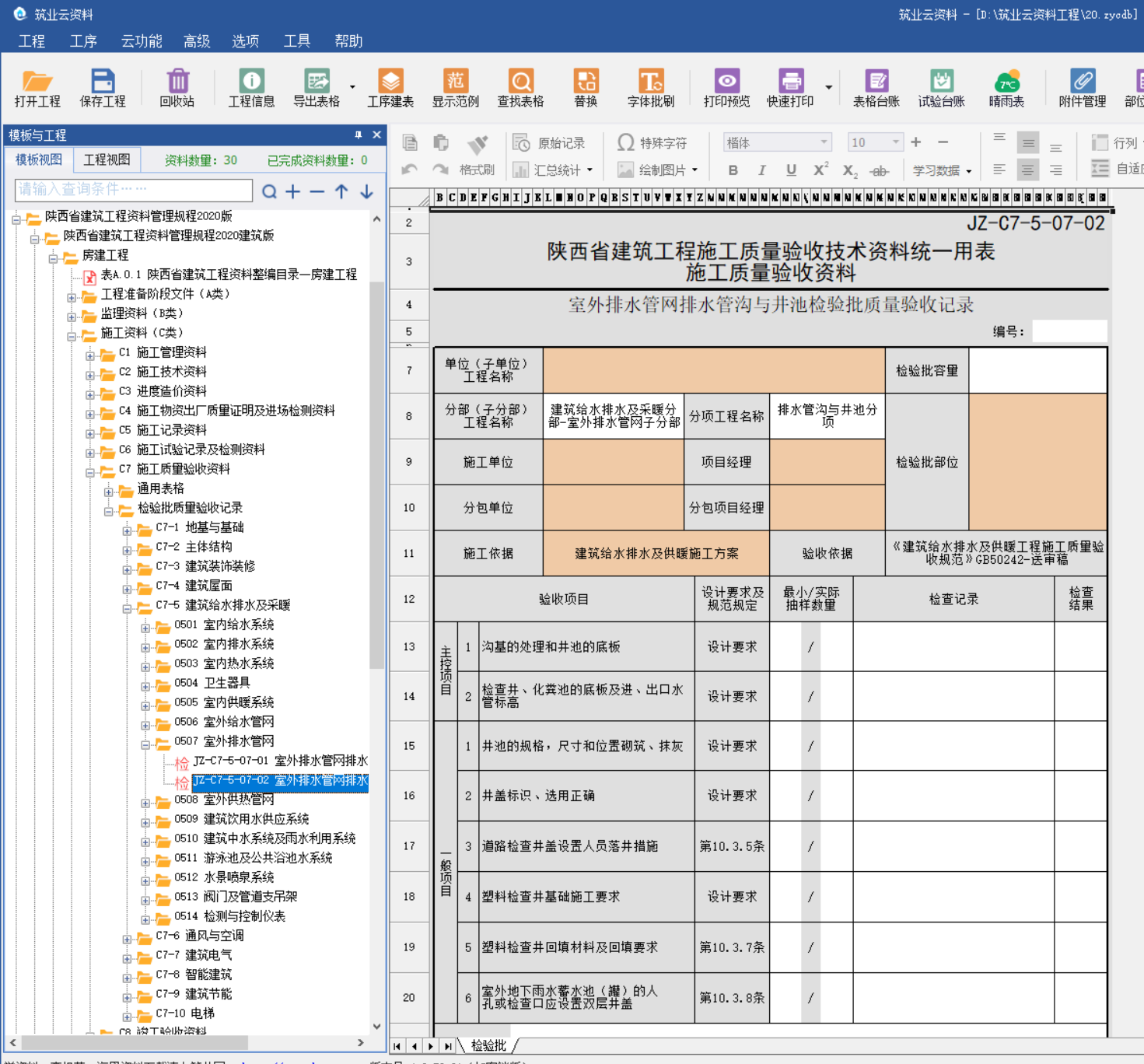The height and width of the screenshot is (1064, 1144).
Task: Open 快速打印 dropdown arrow
Action: pos(828,87)
